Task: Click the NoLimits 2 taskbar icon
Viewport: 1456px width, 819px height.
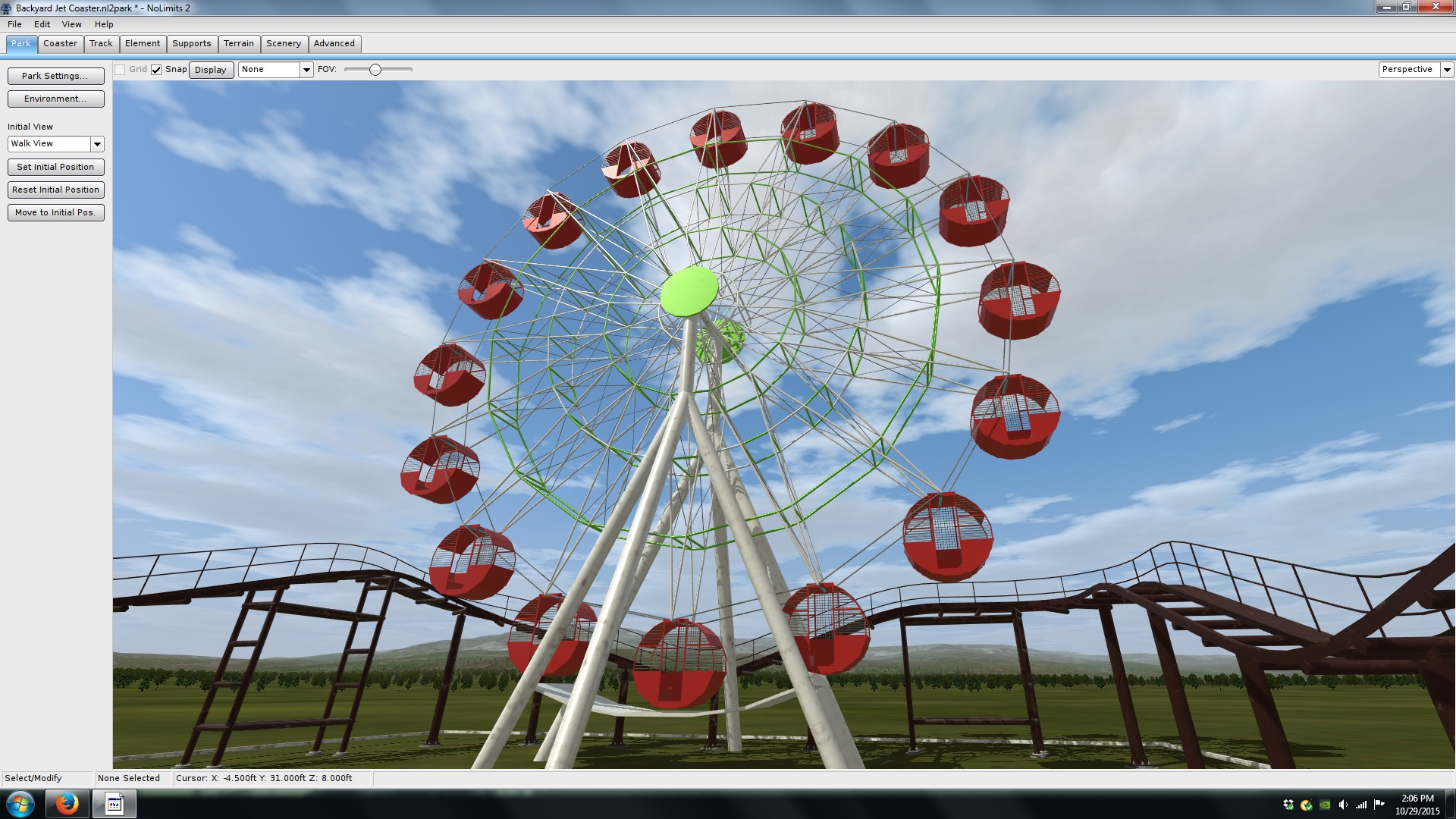Action: tap(115, 804)
